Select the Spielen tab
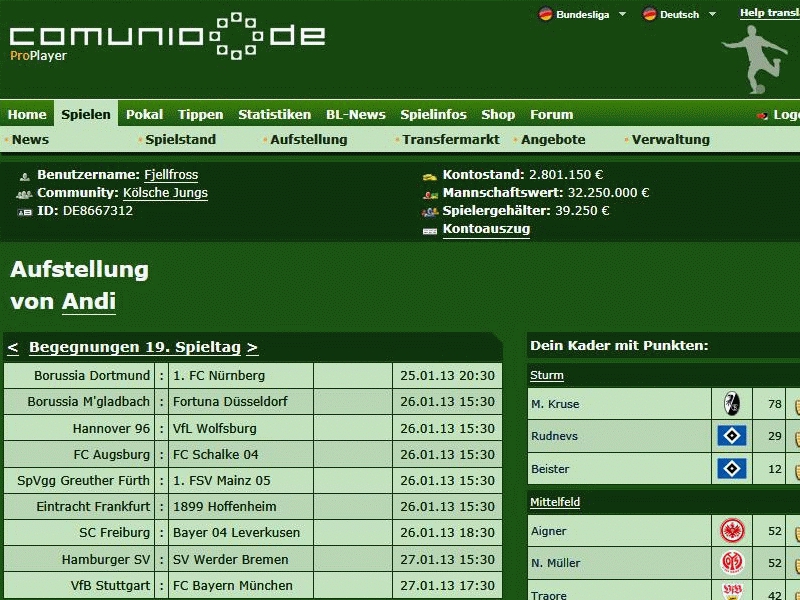The width and height of the screenshot is (800, 600). [86, 114]
